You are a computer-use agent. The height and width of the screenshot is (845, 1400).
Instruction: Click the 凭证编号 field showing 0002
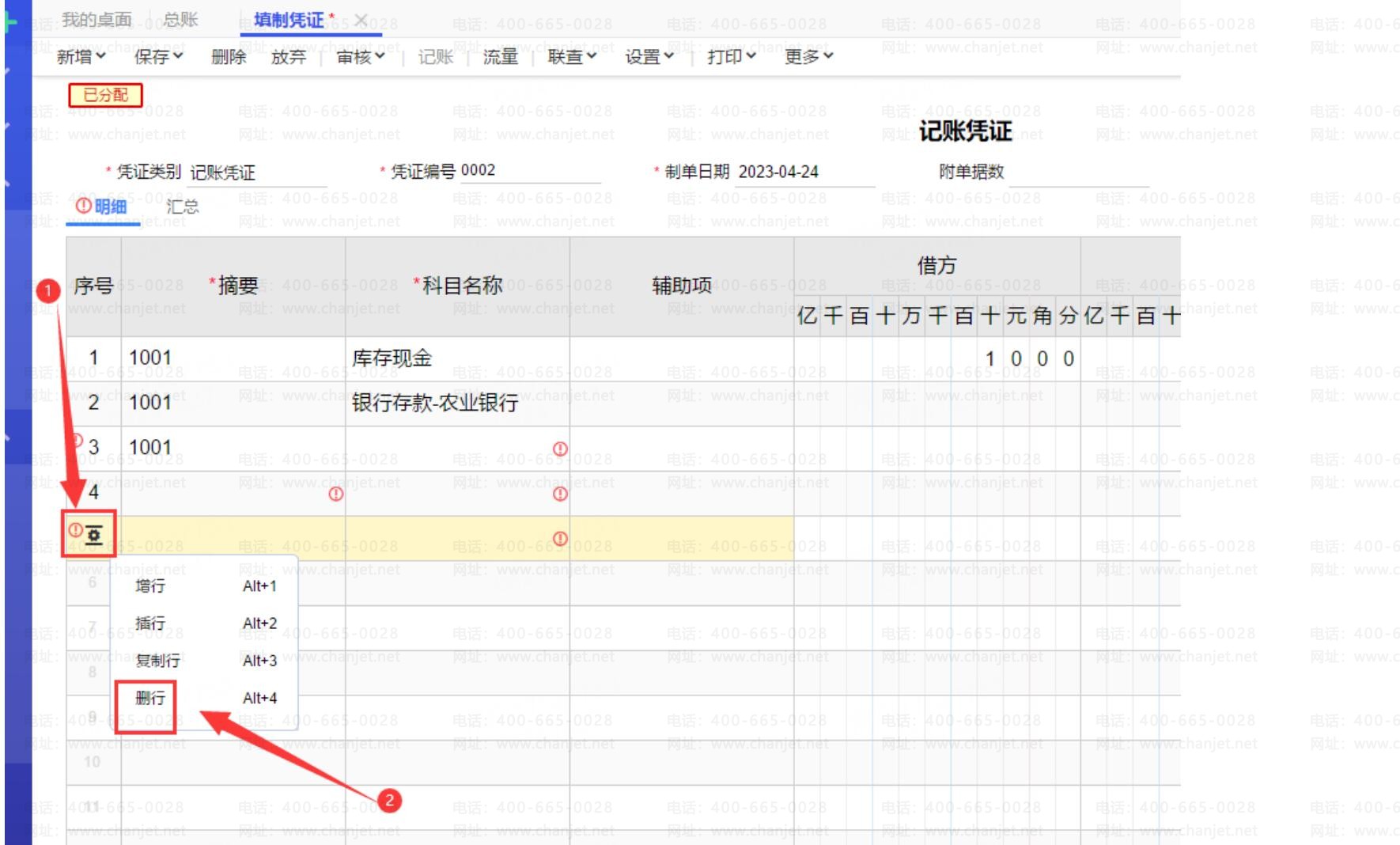tap(530, 171)
